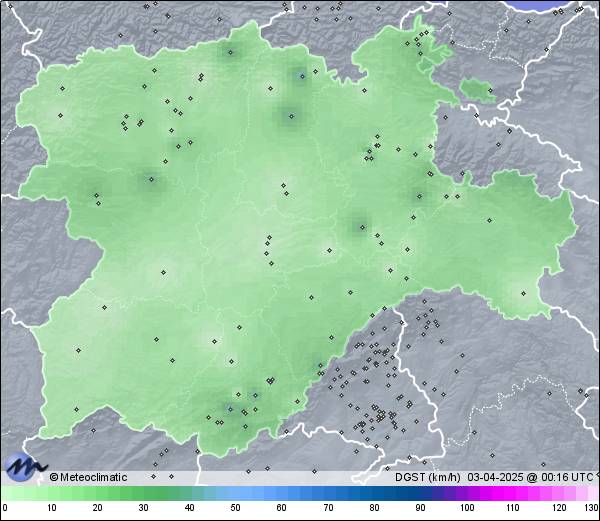Viewport: 600px width, 521px height.
Task: Click the scale label 120
Action: pyautogui.click(x=559, y=508)
